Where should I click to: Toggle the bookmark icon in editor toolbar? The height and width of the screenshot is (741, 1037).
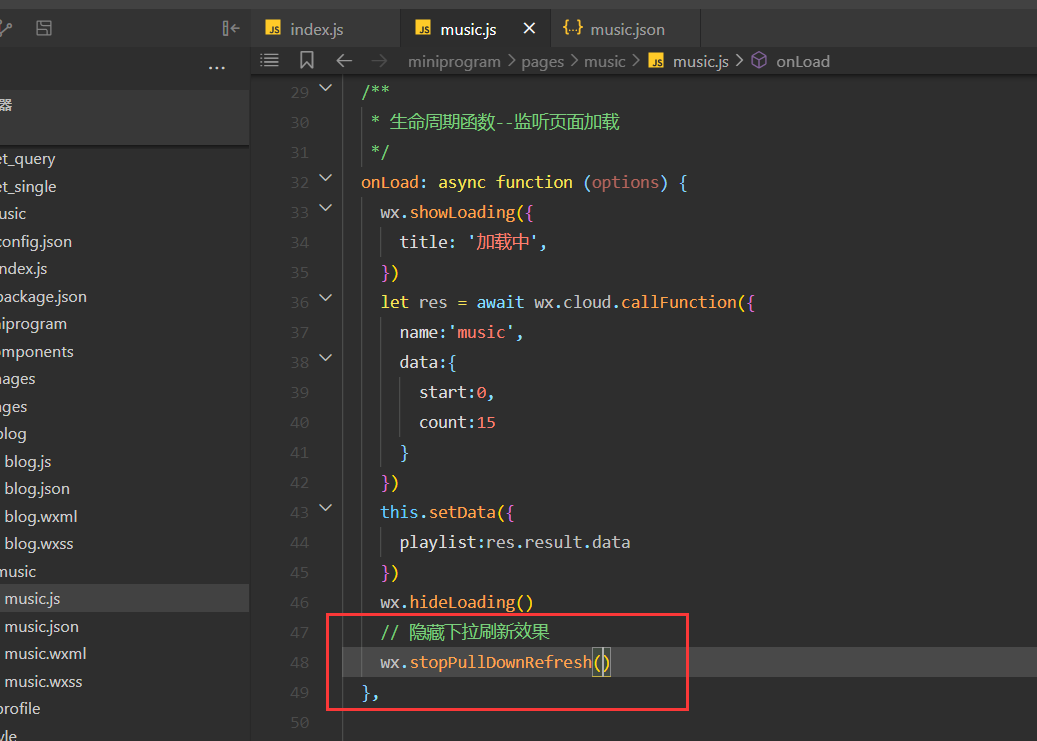click(x=306, y=60)
